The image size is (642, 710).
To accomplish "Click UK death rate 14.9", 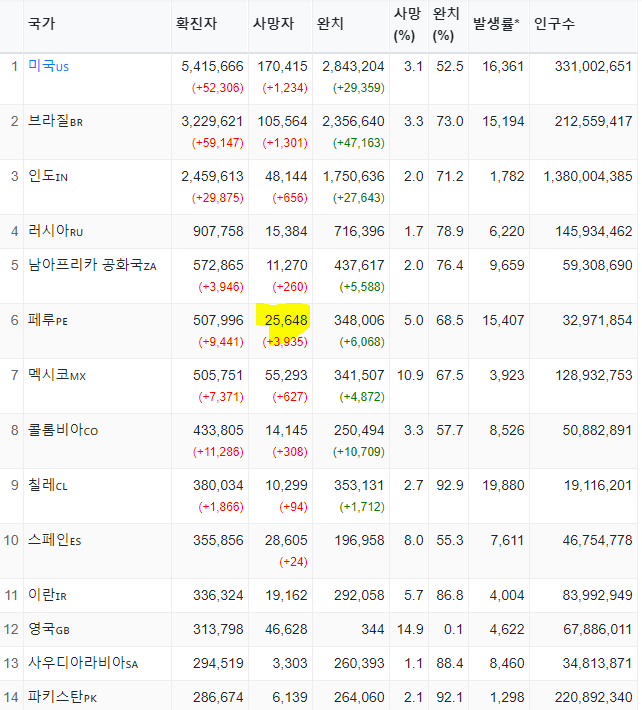I will point(410,629).
